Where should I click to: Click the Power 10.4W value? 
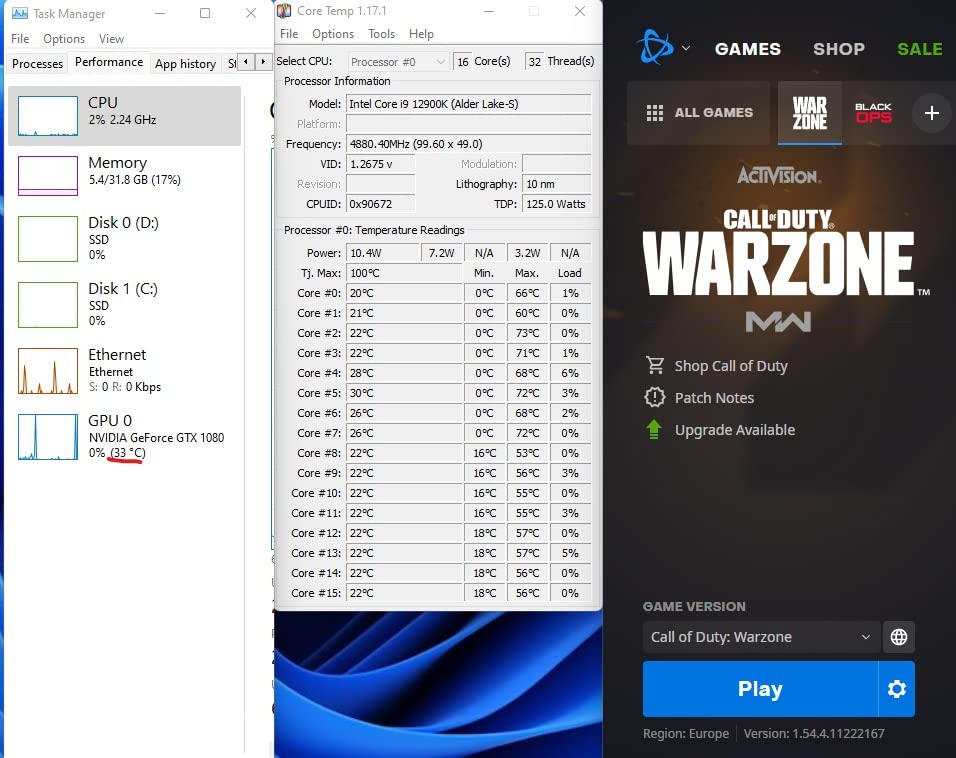[383, 252]
